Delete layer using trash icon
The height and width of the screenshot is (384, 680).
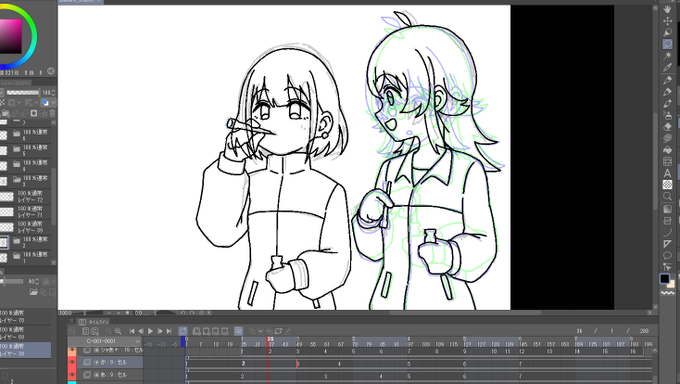pyautogui.click(x=52, y=114)
